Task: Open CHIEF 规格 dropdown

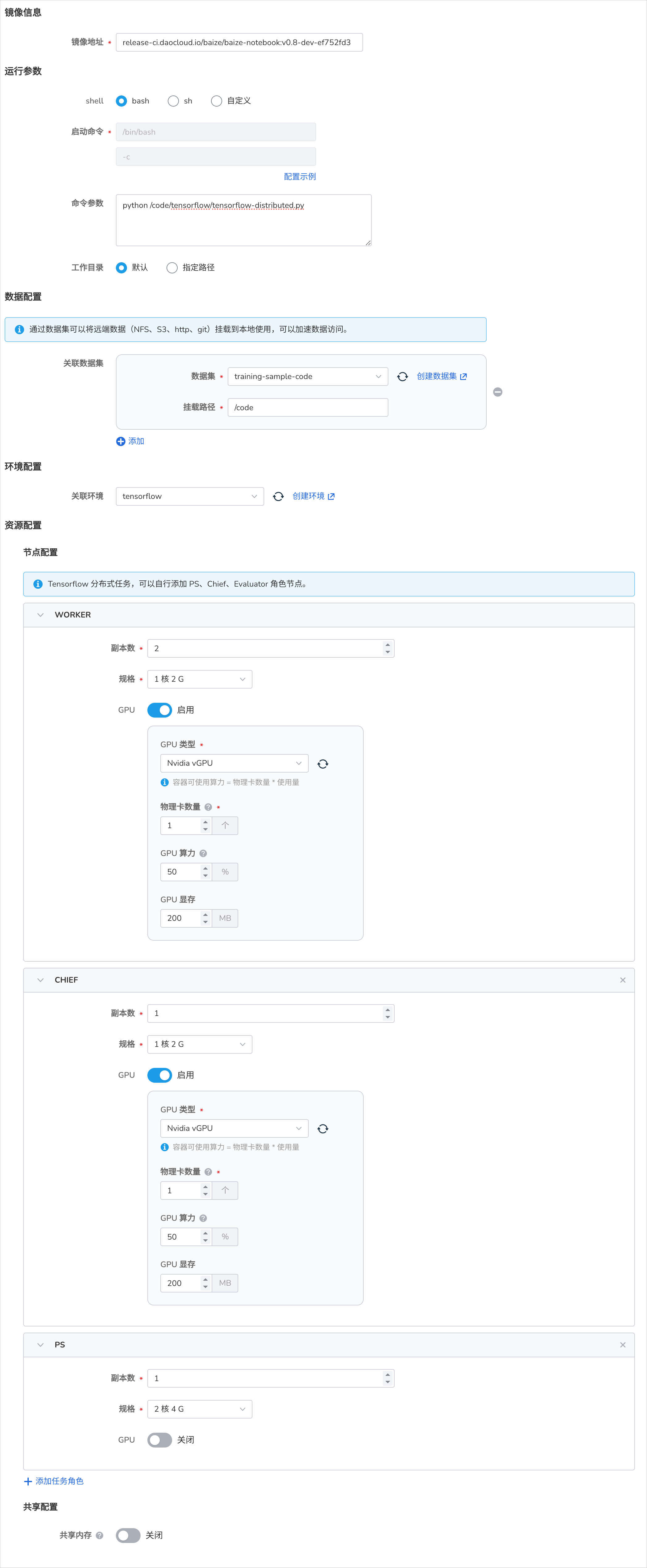Action: [200, 1044]
